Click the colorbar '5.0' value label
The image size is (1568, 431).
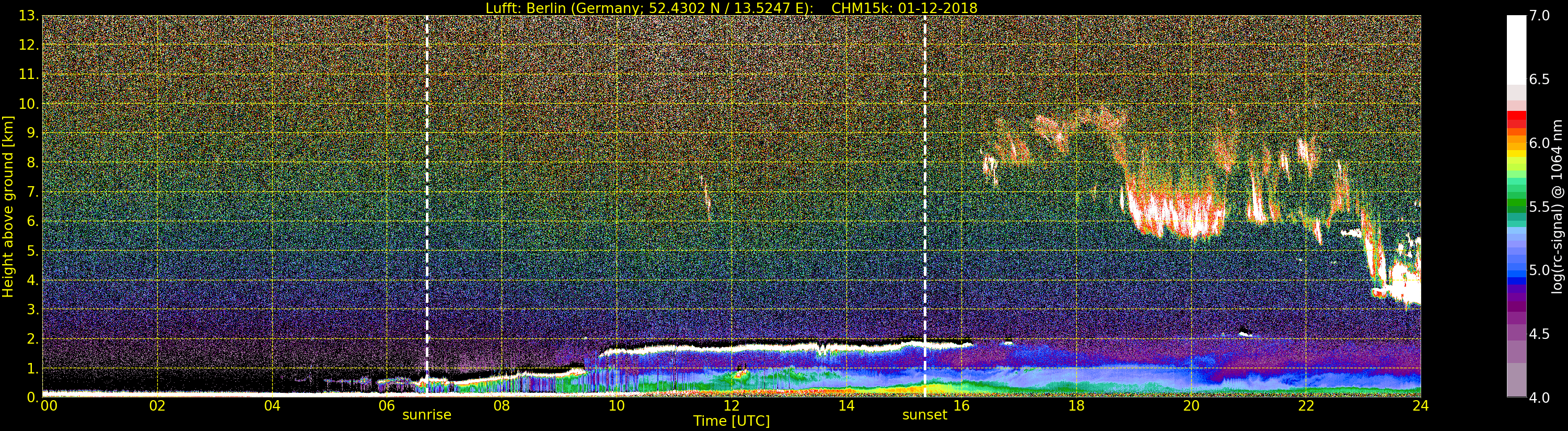click(1539, 270)
